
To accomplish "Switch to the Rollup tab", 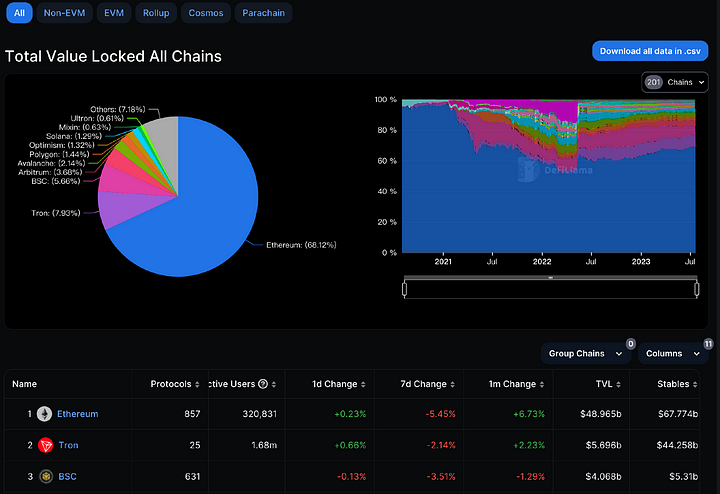I will tap(158, 13).
